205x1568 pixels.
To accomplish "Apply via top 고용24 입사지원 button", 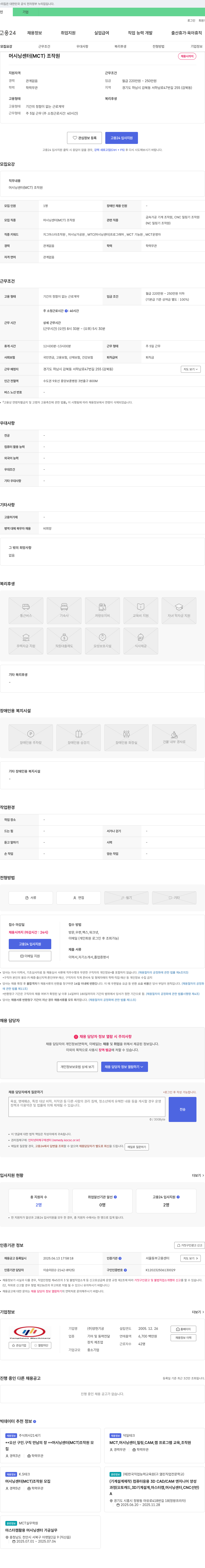I will point(122,138).
